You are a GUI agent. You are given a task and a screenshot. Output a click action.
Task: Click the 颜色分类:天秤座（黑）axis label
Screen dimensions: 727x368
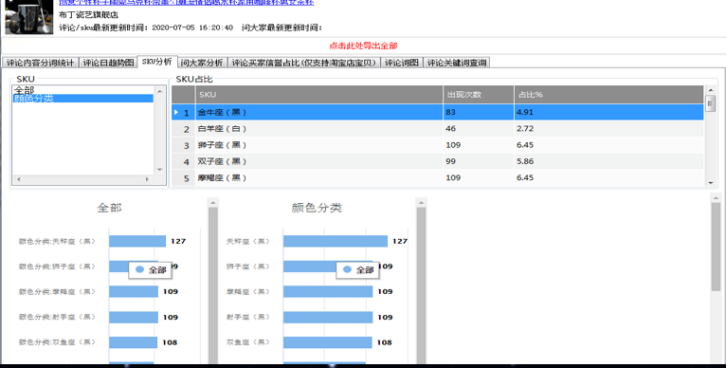57,241
